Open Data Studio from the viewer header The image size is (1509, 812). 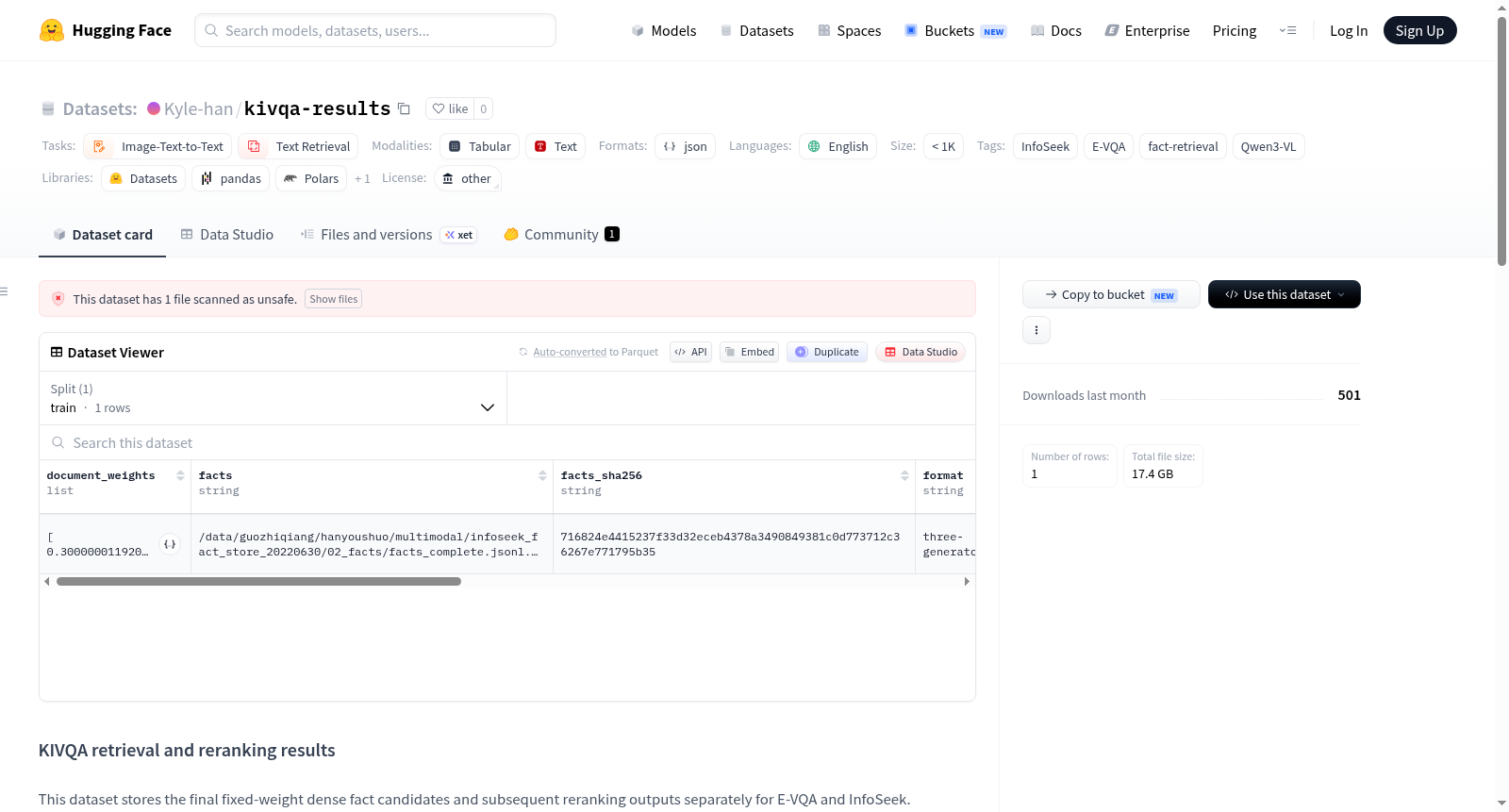coord(920,352)
